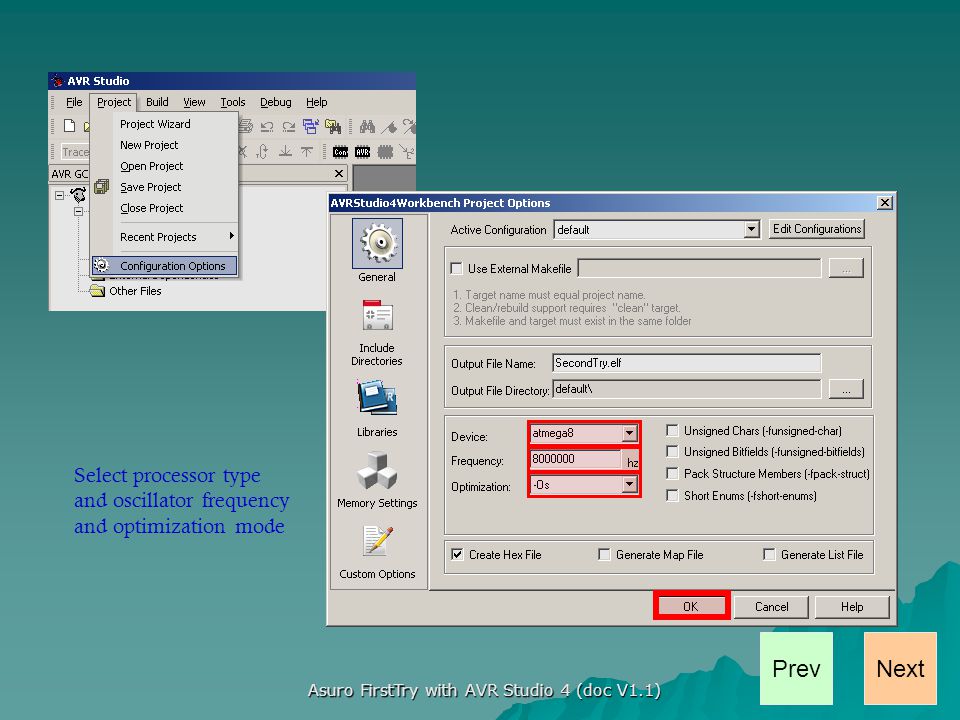Image resolution: width=960 pixels, height=720 pixels.
Task: Open the File menu
Action: point(74,102)
